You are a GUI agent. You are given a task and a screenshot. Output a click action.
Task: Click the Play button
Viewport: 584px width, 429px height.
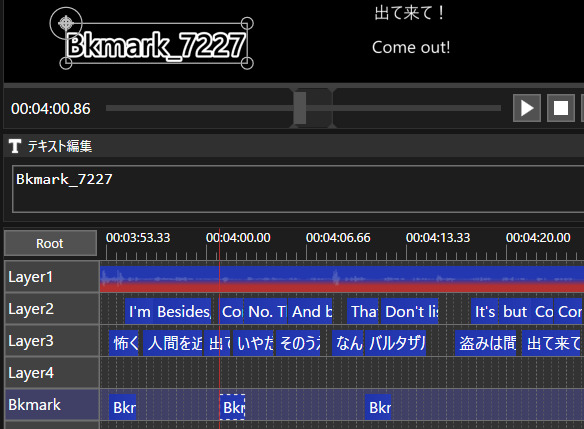pos(527,108)
